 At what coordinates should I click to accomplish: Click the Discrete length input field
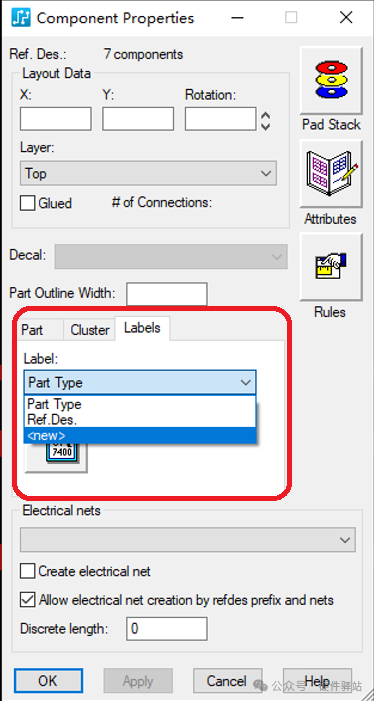[167, 629]
